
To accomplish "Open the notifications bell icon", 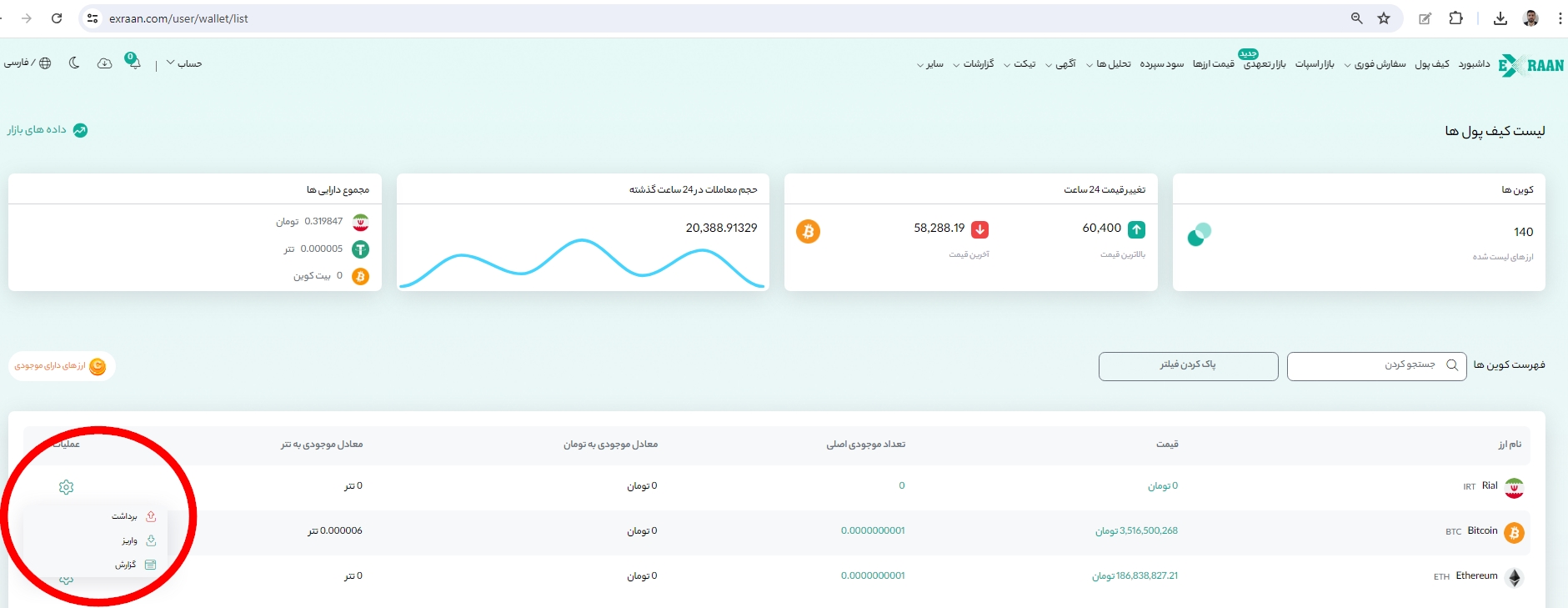I will tap(133, 62).
